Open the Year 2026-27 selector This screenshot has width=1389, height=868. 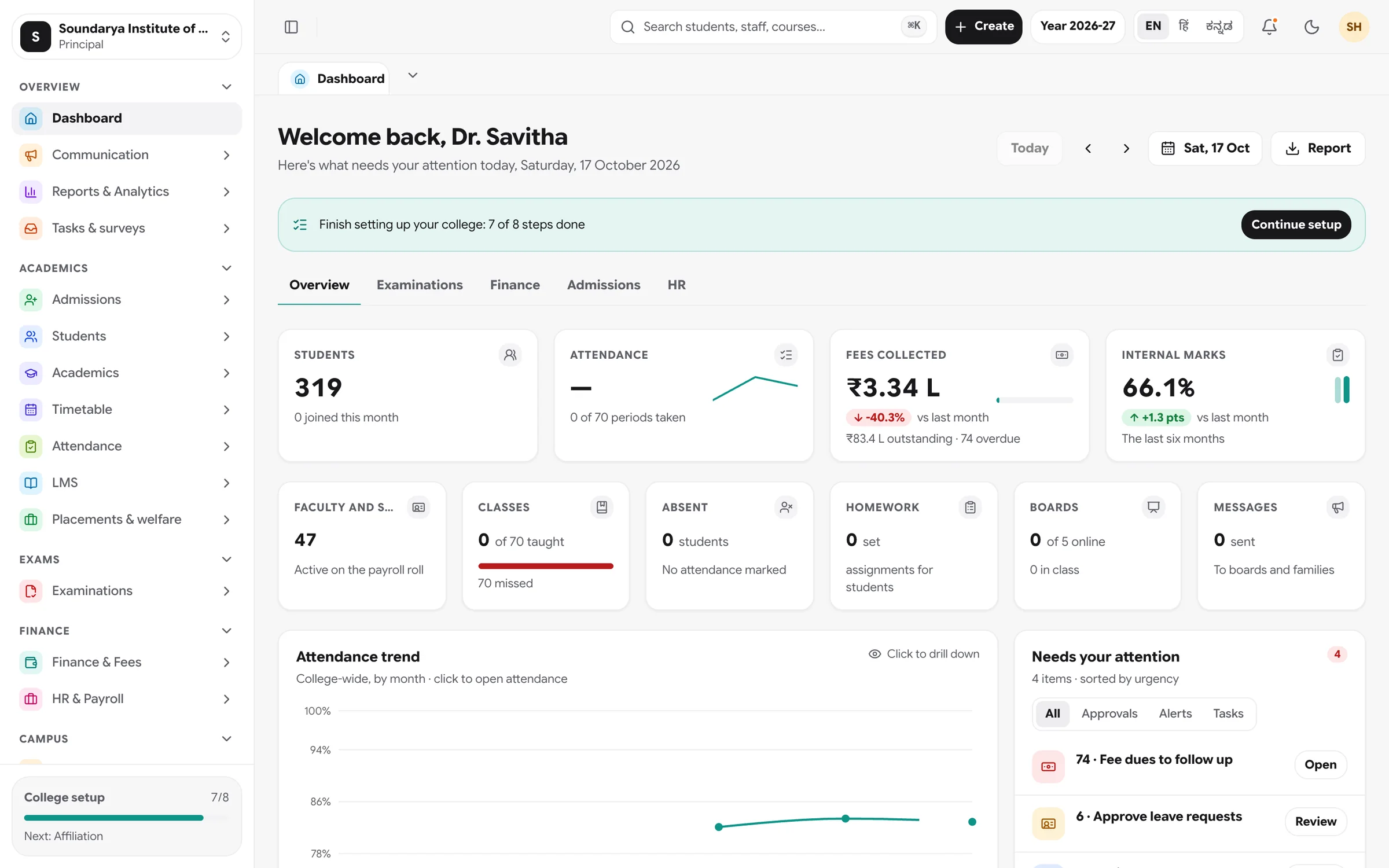(x=1077, y=27)
